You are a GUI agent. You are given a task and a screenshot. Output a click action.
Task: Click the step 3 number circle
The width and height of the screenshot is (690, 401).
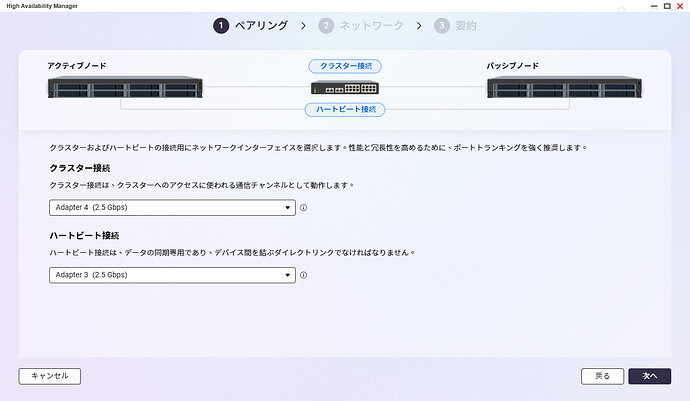click(442, 25)
